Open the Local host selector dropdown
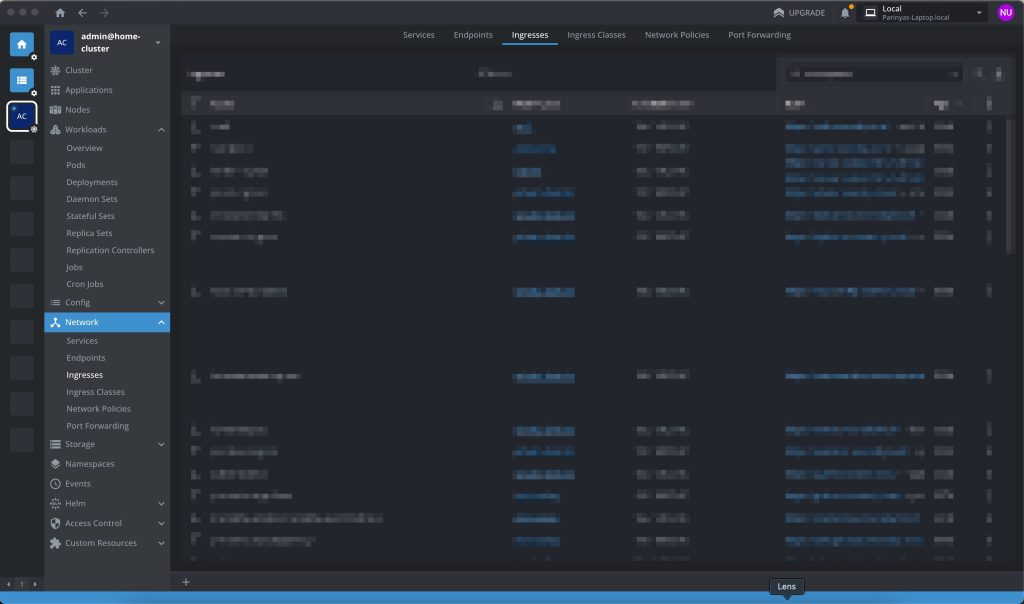Viewport: 1024px width, 604px height. [923, 13]
